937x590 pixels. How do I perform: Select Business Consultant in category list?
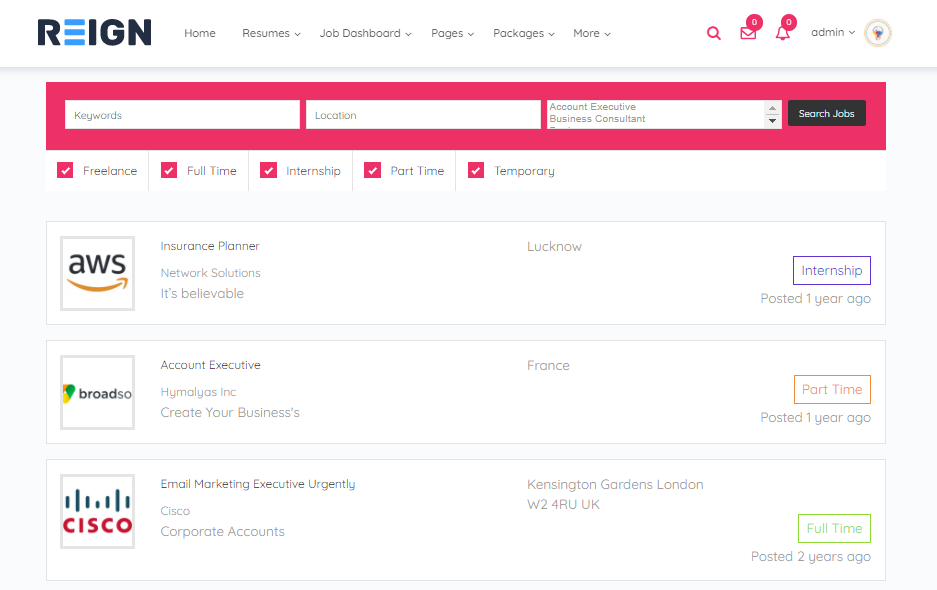coord(597,118)
